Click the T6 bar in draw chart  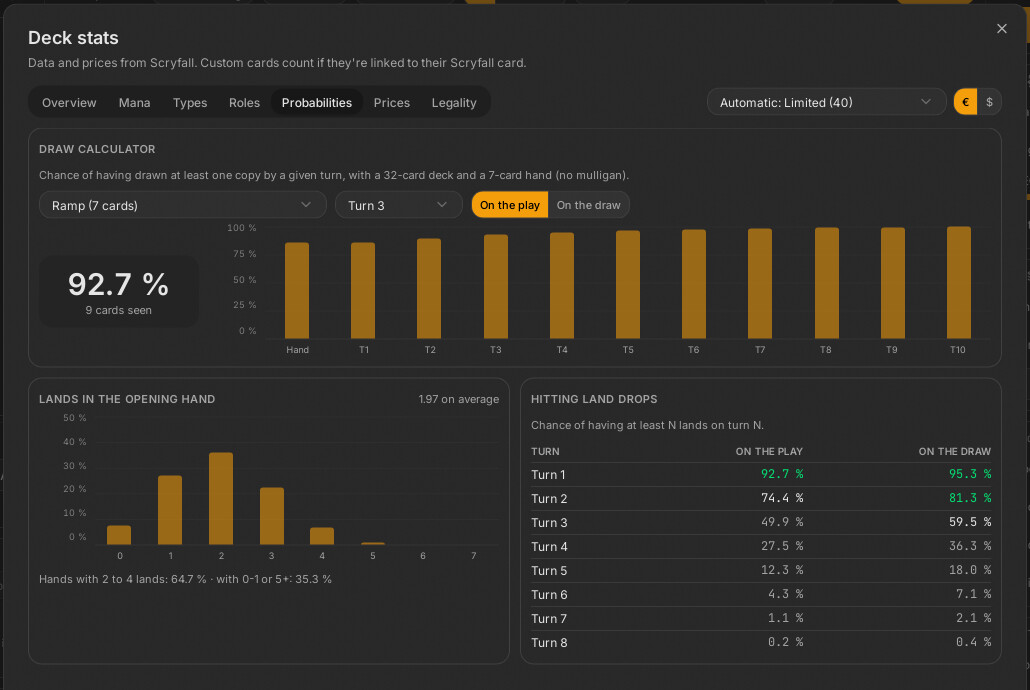(x=694, y=284)
